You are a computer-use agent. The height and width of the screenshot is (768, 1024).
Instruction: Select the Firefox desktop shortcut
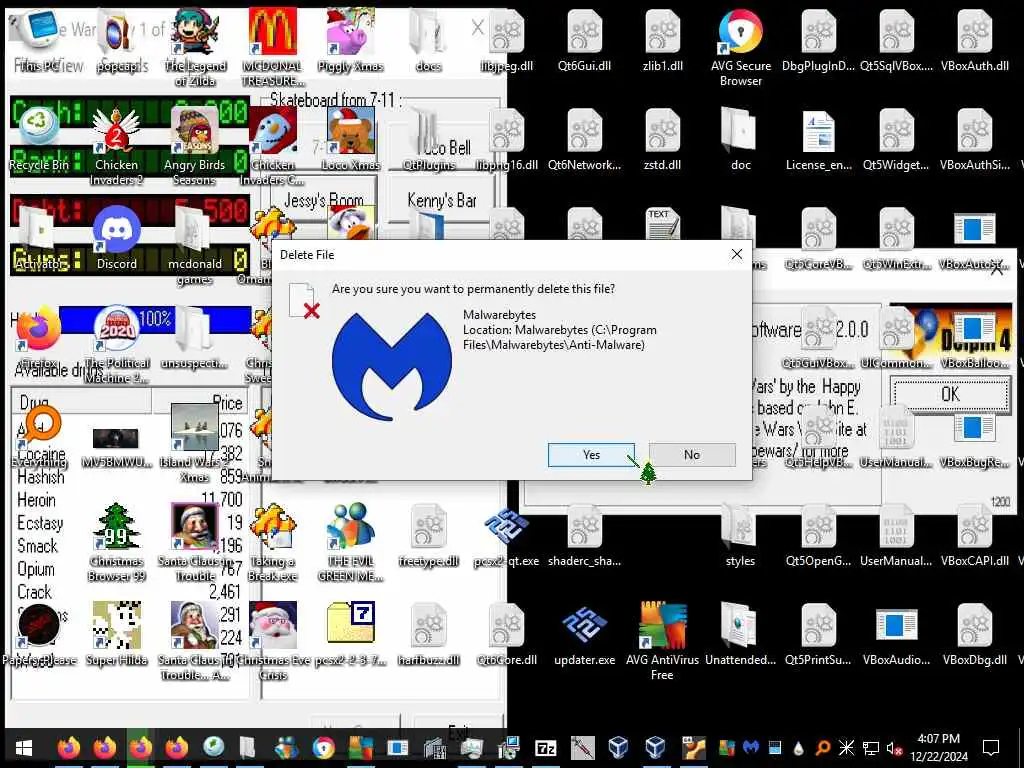pyautogui.click(x=38, y=337)
